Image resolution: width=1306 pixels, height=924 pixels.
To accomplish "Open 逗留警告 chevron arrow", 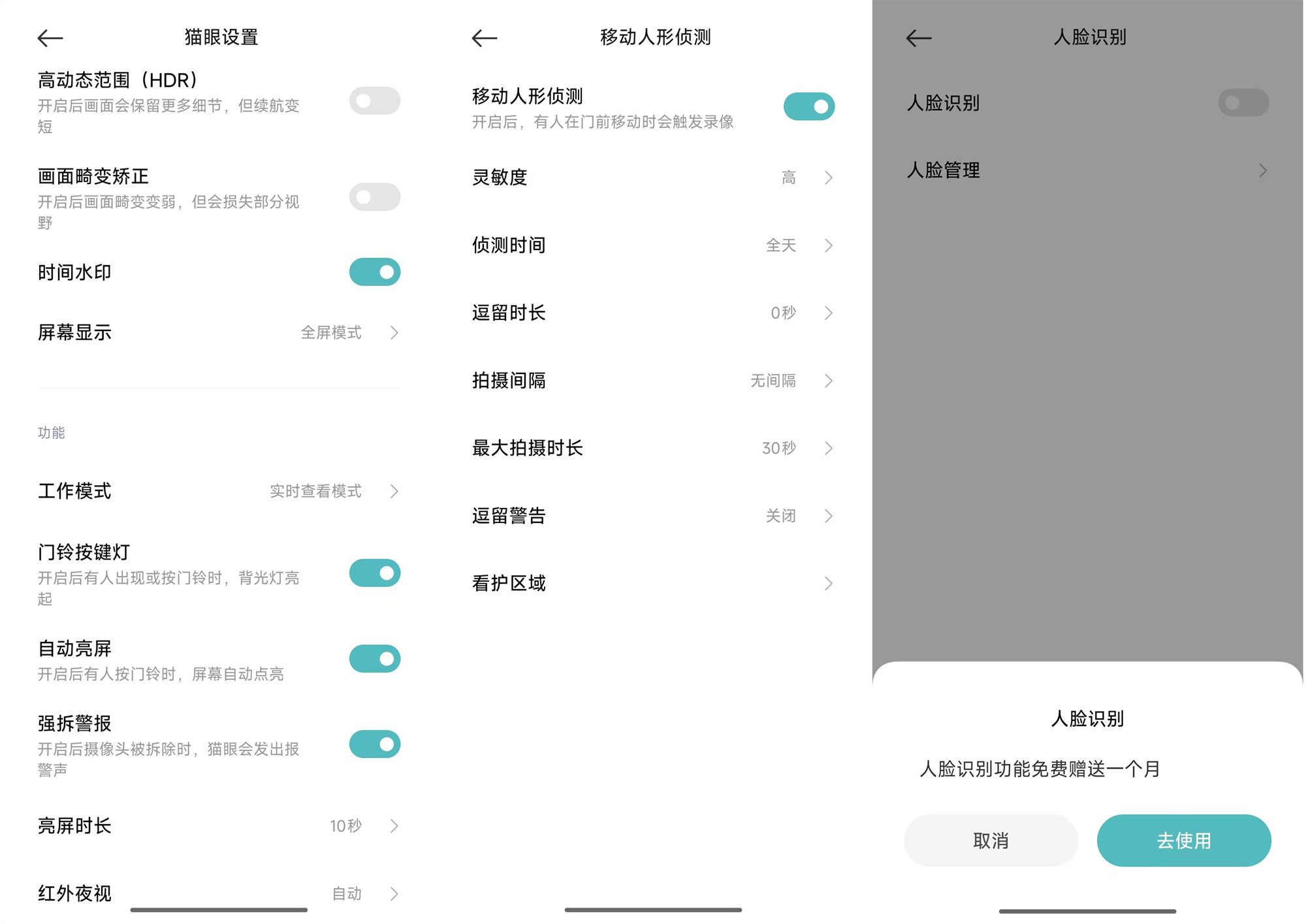I will click(x=829, y=516).
